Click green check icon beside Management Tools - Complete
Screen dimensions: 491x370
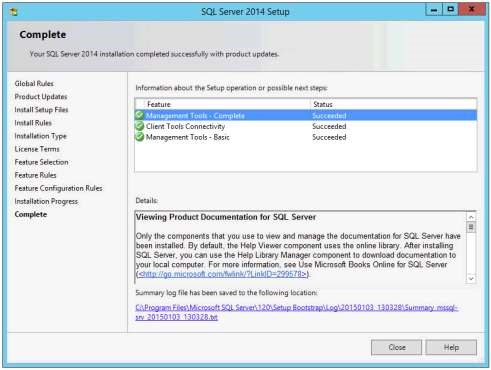click(140, 115)
